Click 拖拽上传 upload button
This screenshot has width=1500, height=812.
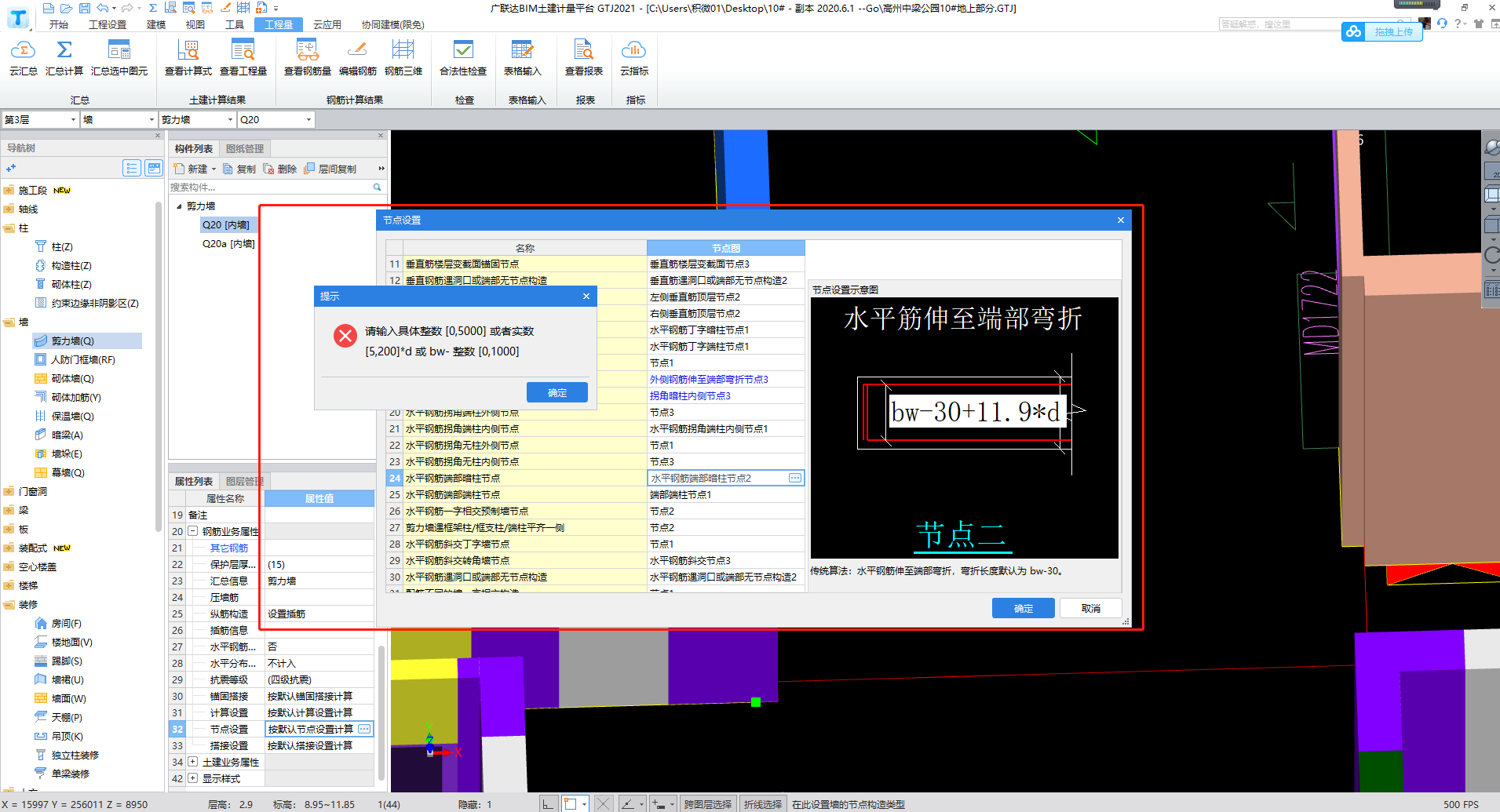click(1382, 31)
